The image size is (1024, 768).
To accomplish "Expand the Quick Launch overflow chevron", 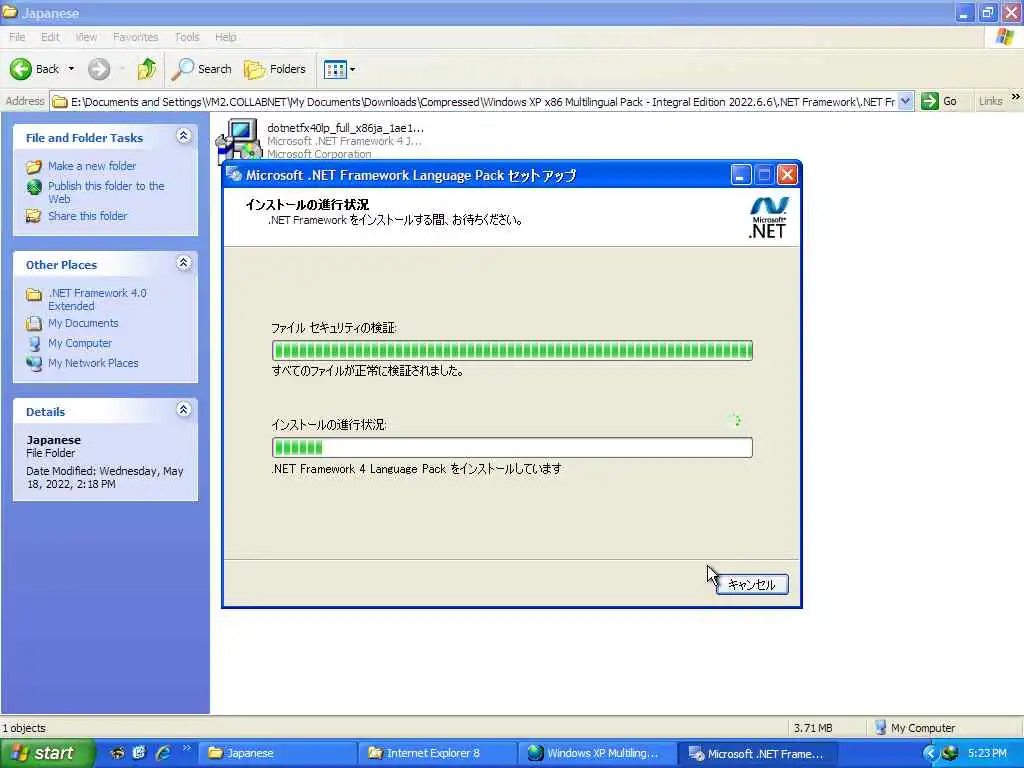I will click(187, 748).
